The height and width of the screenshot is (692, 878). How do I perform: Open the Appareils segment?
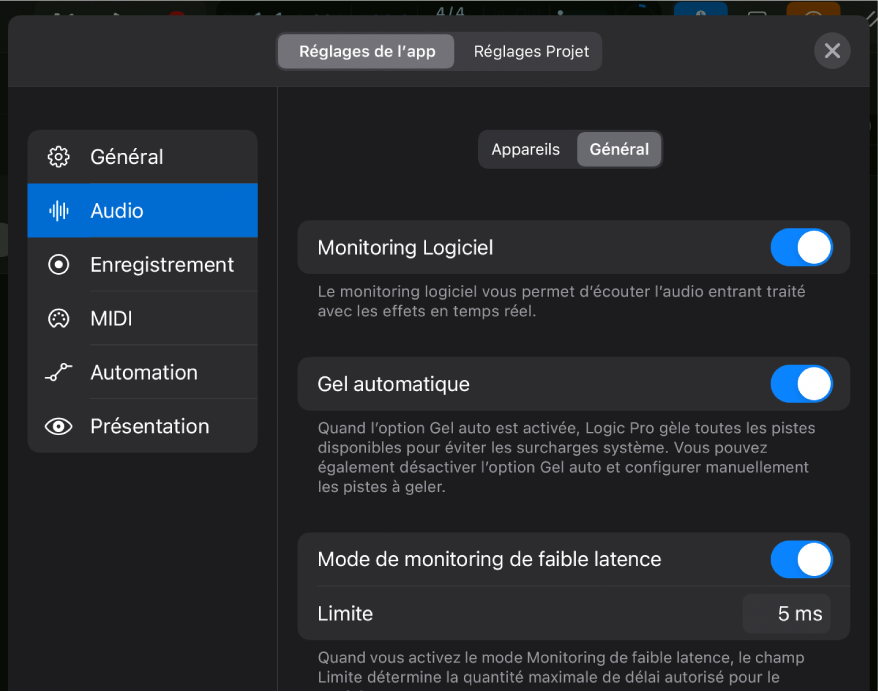pos(526,150)
